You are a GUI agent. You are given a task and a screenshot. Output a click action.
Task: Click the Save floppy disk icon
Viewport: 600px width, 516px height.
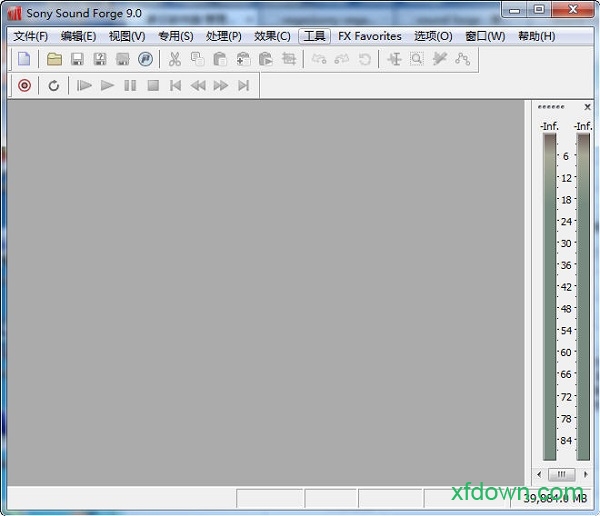pos(77,59)
